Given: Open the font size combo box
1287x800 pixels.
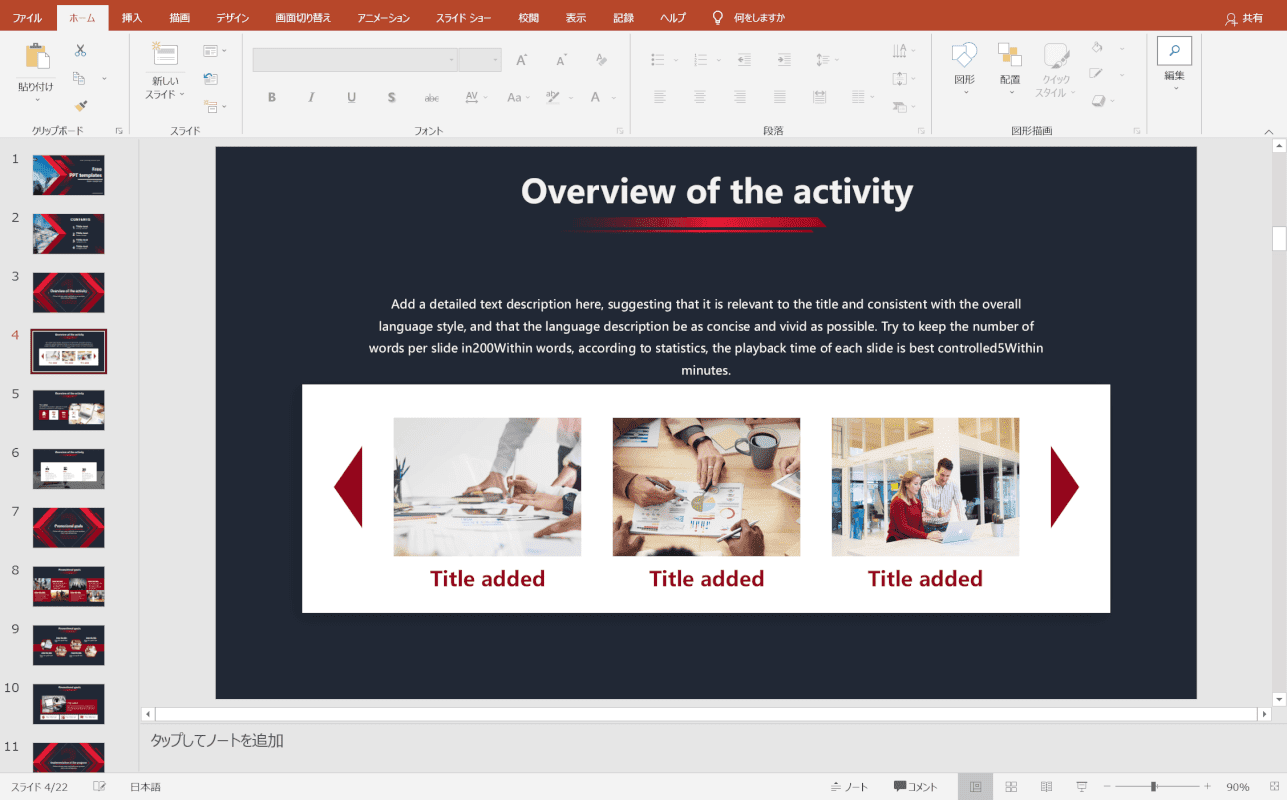Looking at the screenshot, I should [x=479, y=60].
